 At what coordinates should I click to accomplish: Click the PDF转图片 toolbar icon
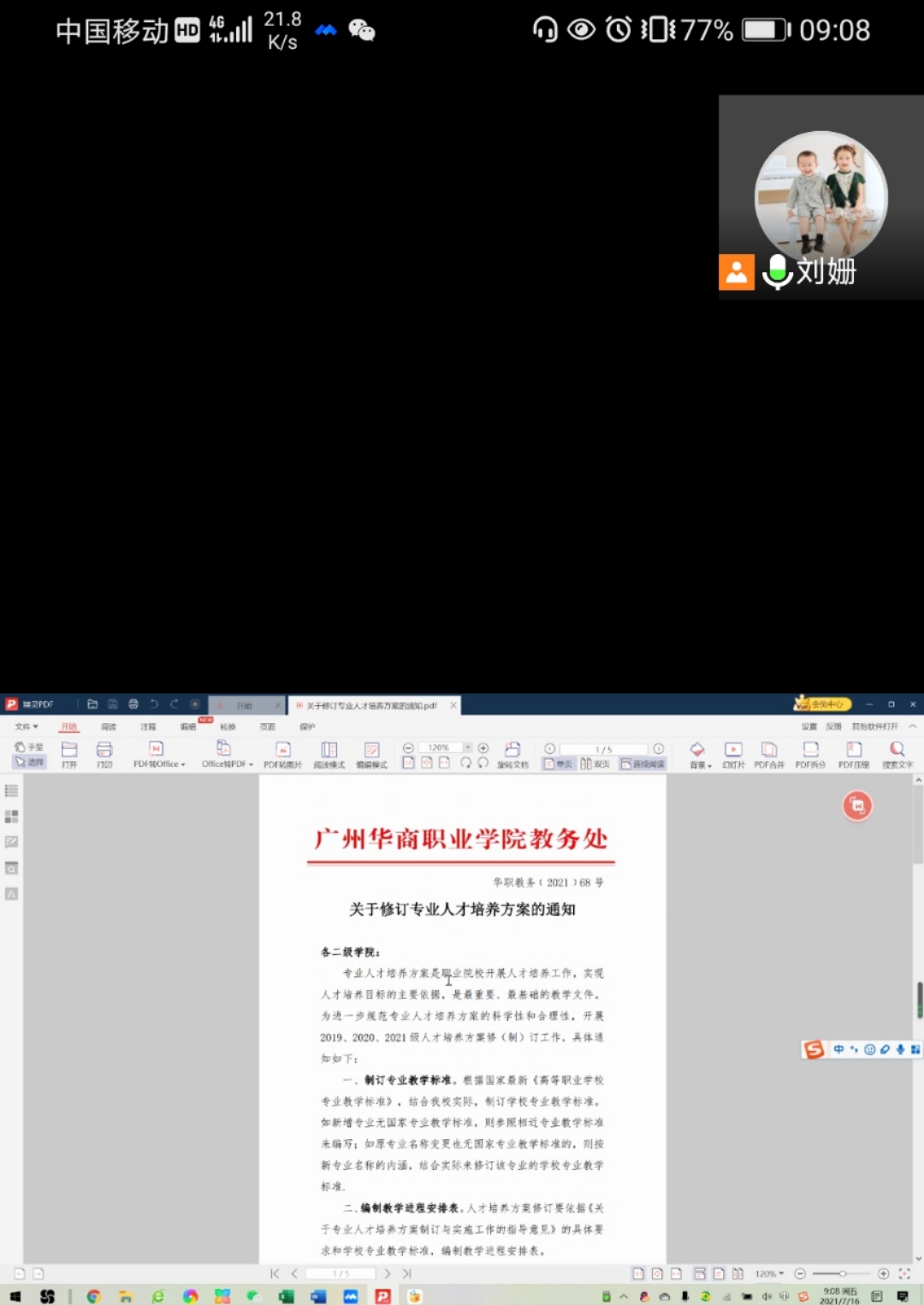(x=282, y=754)
